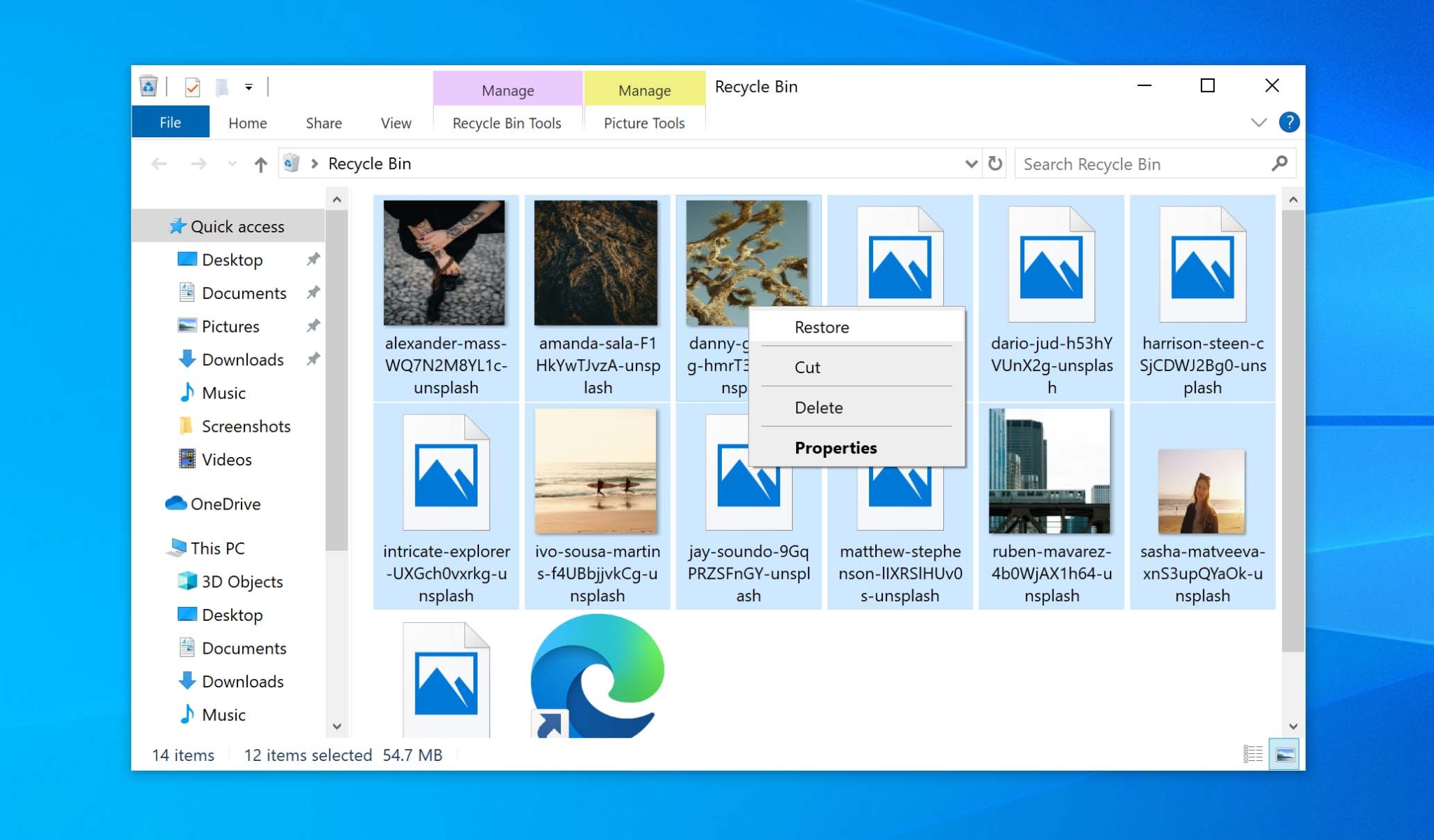Select Delete from the context menu
Image resolution: width=1434 pixels, height=840 pixels.
tap(819, 407)
